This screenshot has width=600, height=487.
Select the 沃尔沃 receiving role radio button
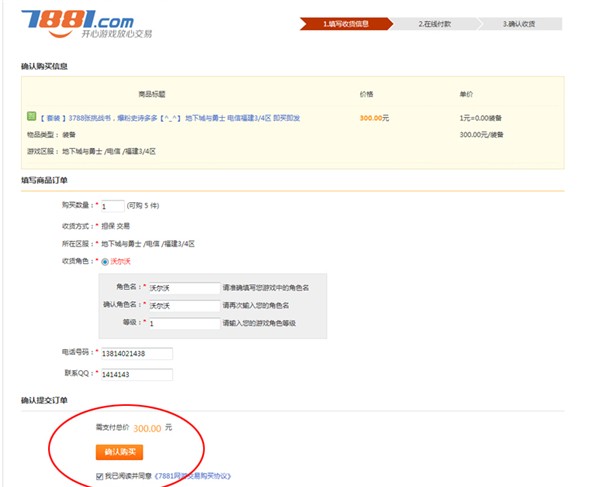click(105, 261)
